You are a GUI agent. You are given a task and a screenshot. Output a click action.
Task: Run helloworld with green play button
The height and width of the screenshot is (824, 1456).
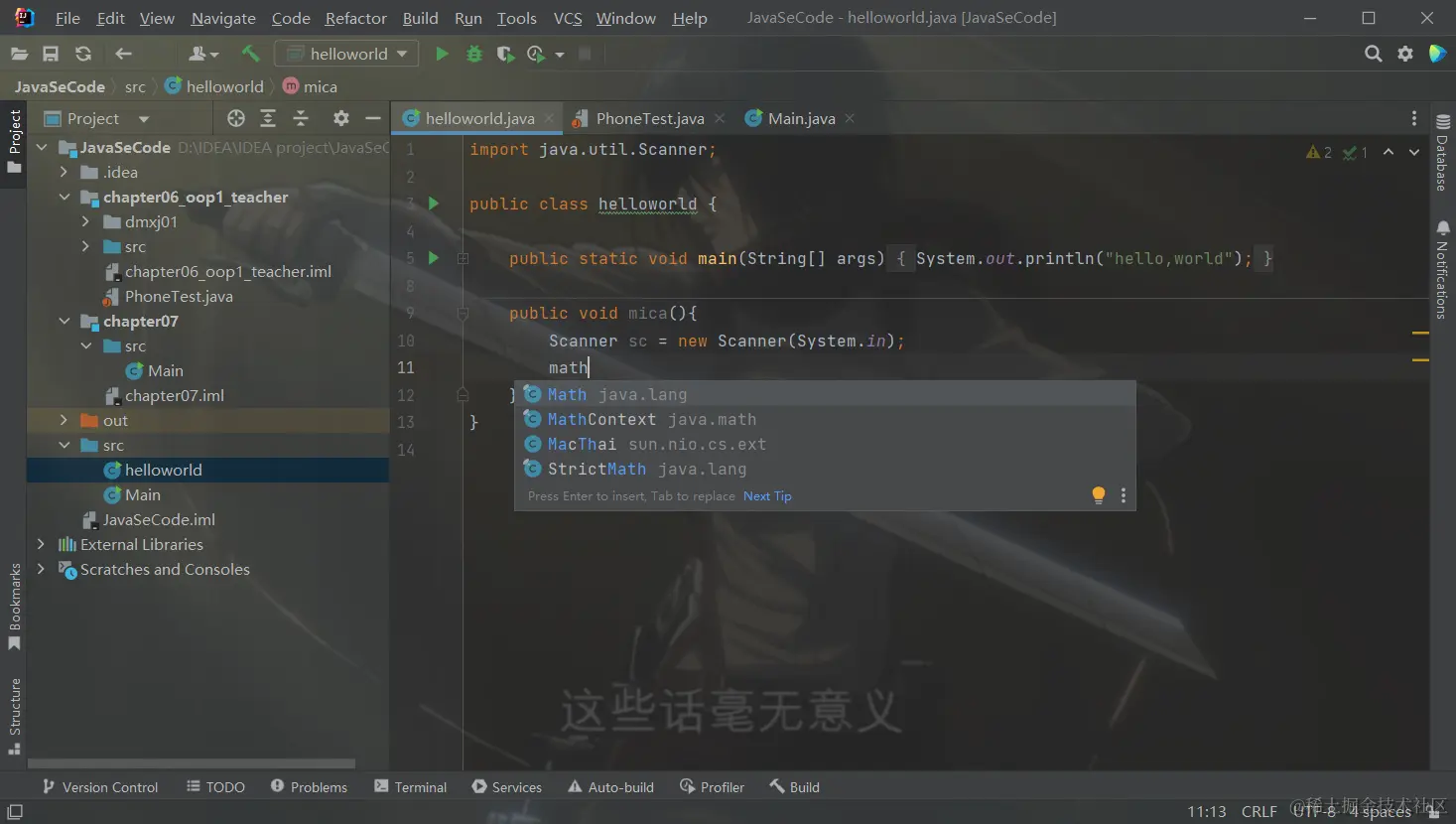pos(442,54)
